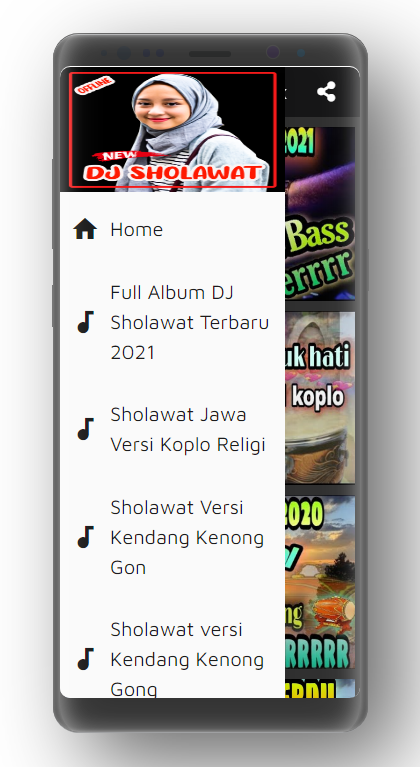Open the Home menu item
Image resolution: width=420 pixels, height=767 pixels.
(x=172, y=229)
